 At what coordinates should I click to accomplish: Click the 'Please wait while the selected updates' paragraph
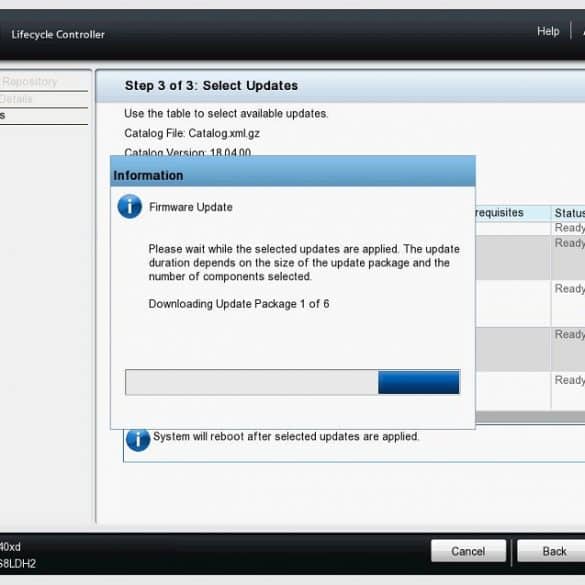pyautogui.click(x=304, y=263)
